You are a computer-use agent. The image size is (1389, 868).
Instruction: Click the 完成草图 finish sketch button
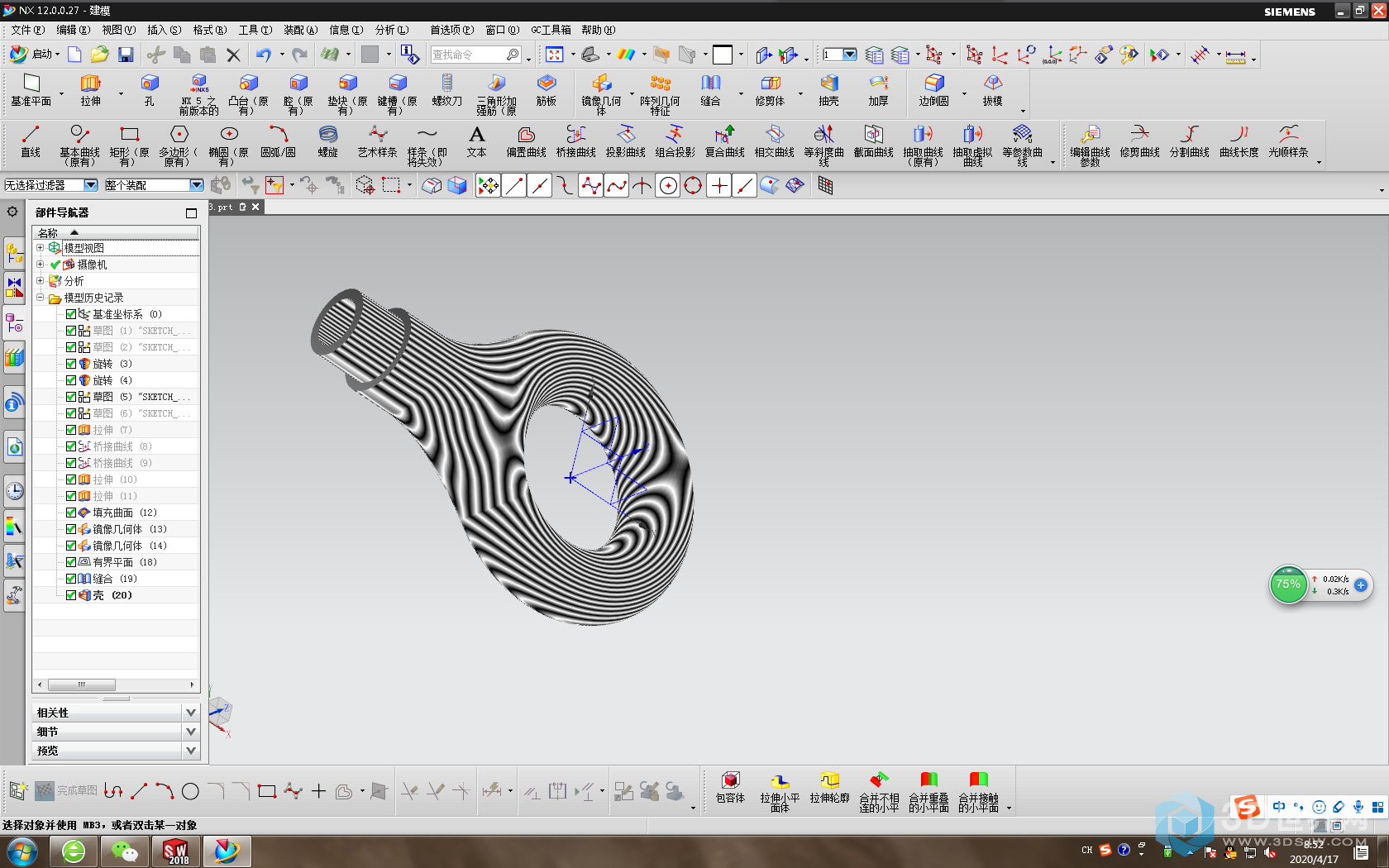tap(66, 791)
